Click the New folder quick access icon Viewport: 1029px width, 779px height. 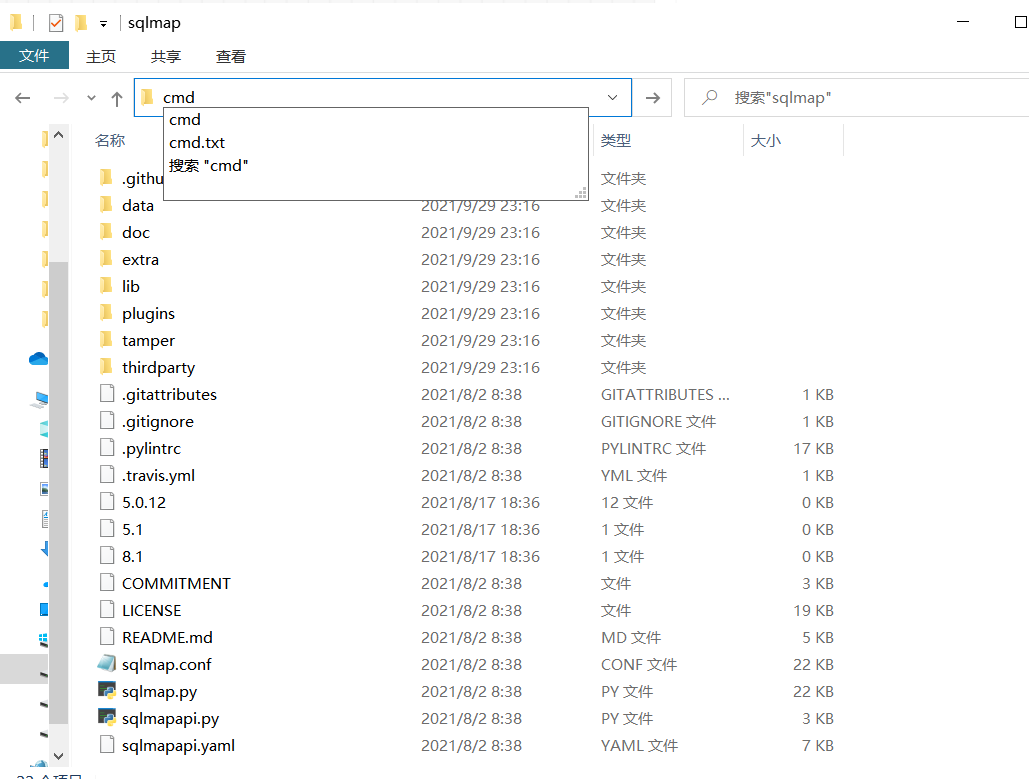(x=81, y=24)
